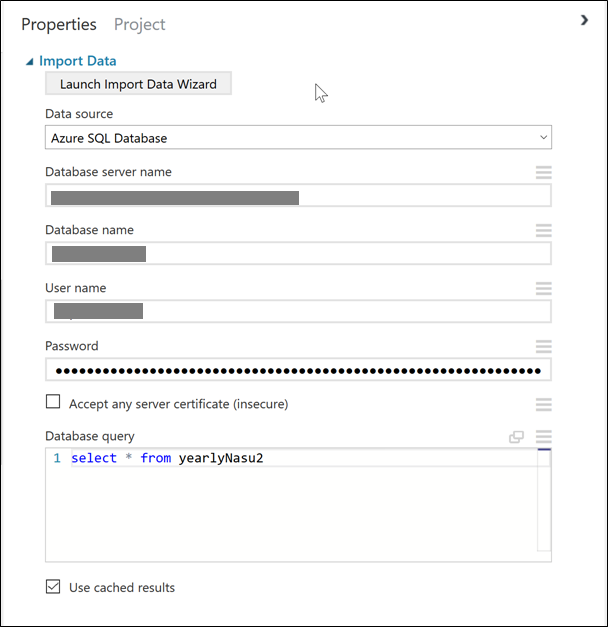Open hamburger menu beside server certificate option

[543, 405]
